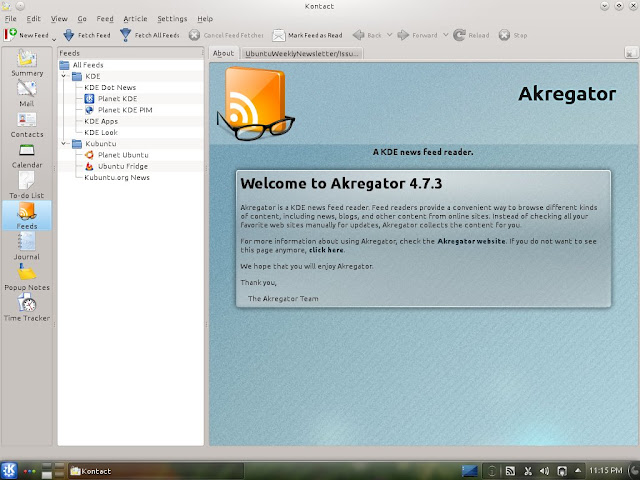The height and width of the screenshot is (480, 640).
Task: Click Mark Feed as Read
Action: click(307, 35)
